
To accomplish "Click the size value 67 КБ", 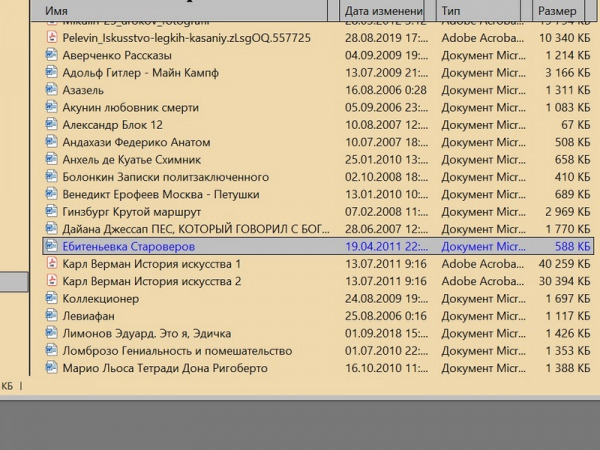I will [x=576, y=125].
